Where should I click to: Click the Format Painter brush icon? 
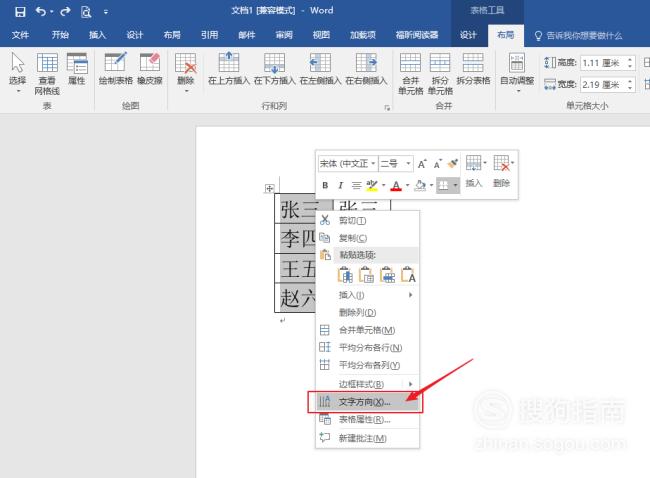[x=453, y=163]
